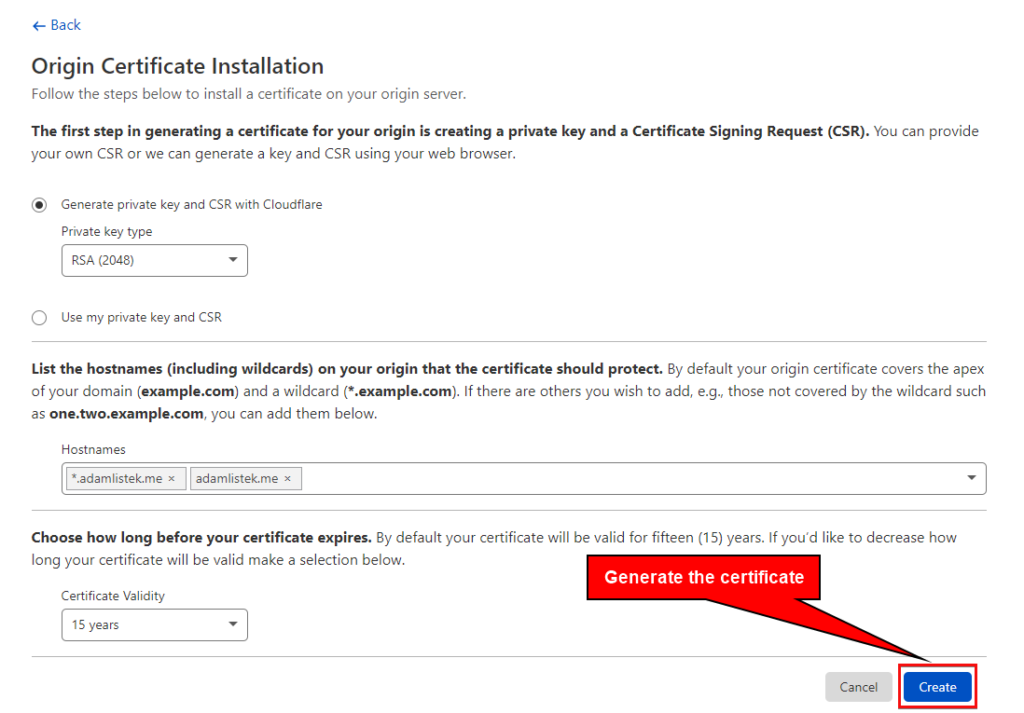
Task: Click the "Generate the certificate" callout
Action: 702,577
